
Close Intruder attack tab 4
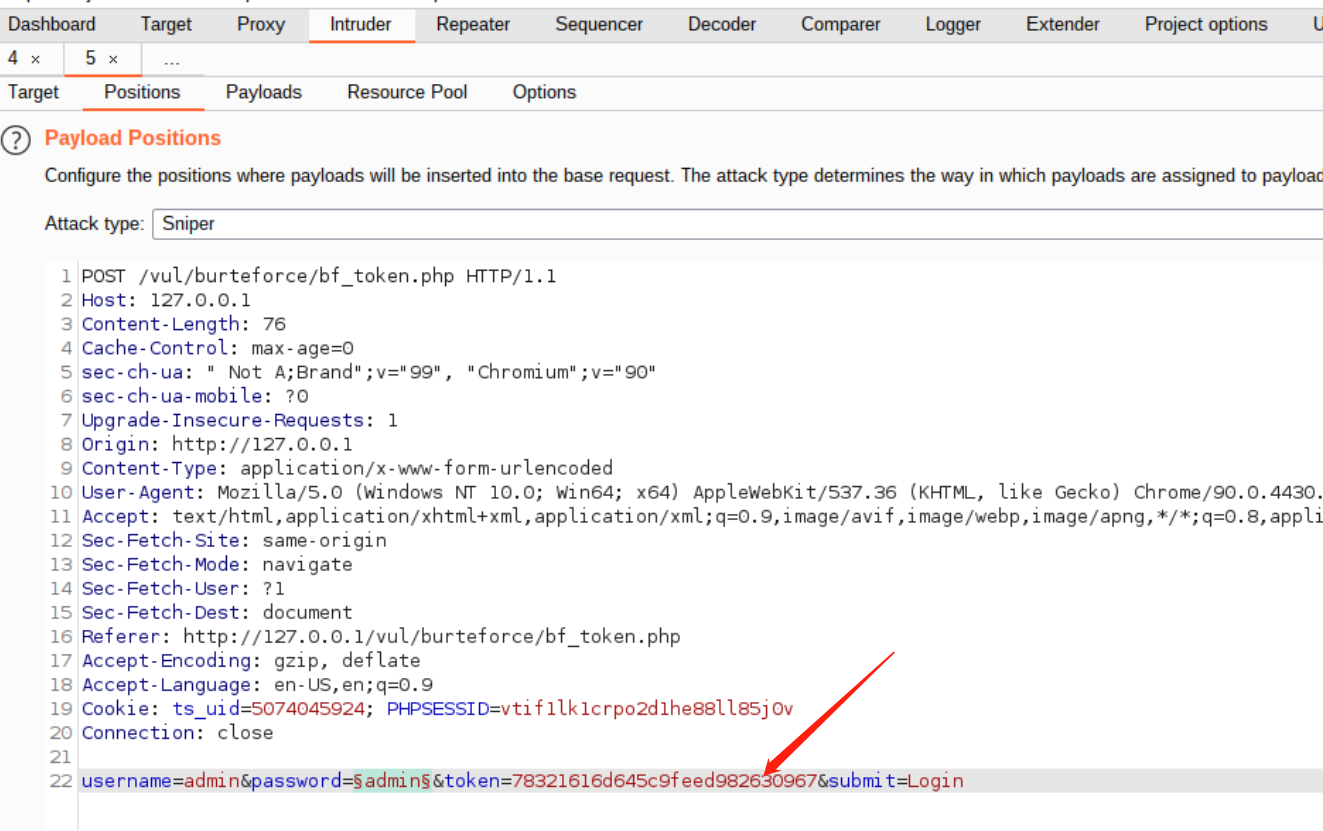click(36, 60)
